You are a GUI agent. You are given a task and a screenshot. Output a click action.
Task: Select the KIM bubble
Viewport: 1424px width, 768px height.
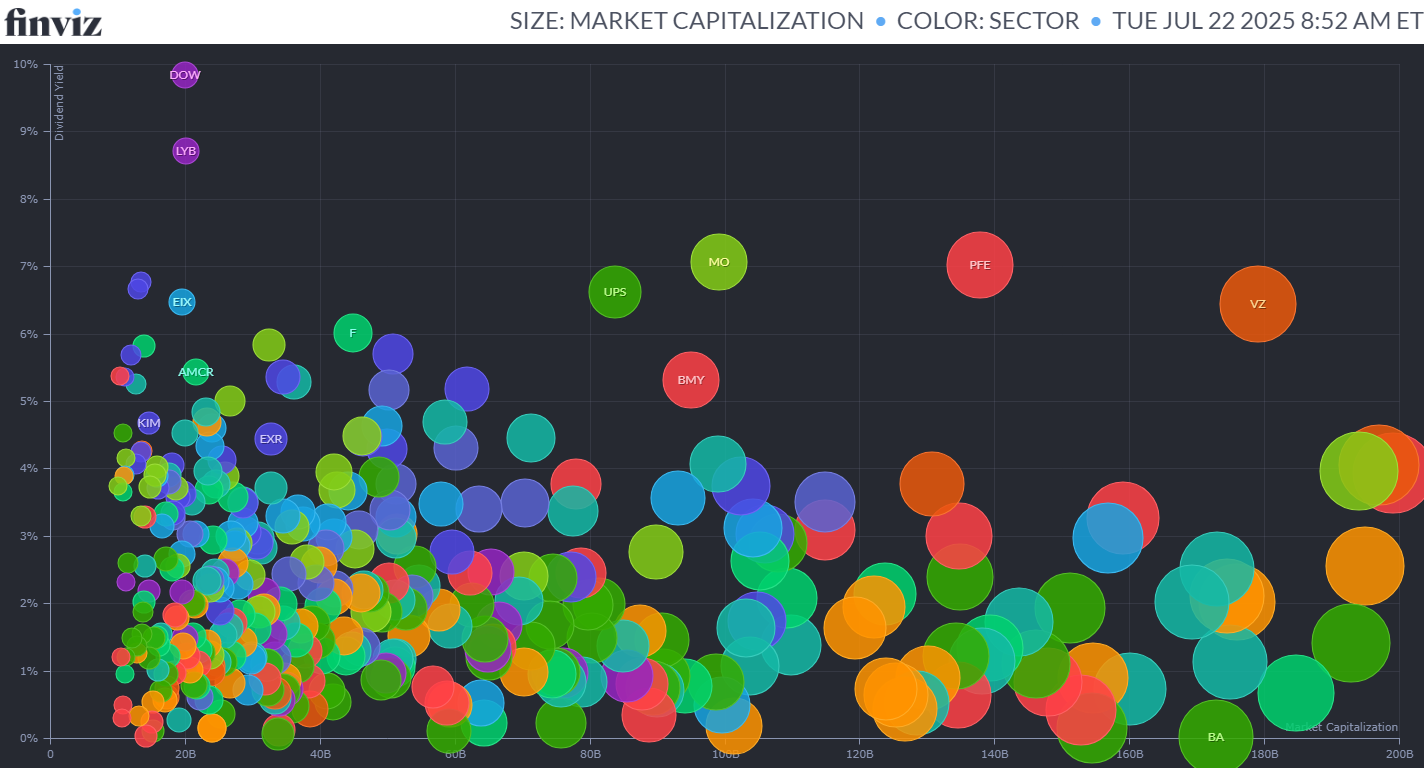coord(149,423)
